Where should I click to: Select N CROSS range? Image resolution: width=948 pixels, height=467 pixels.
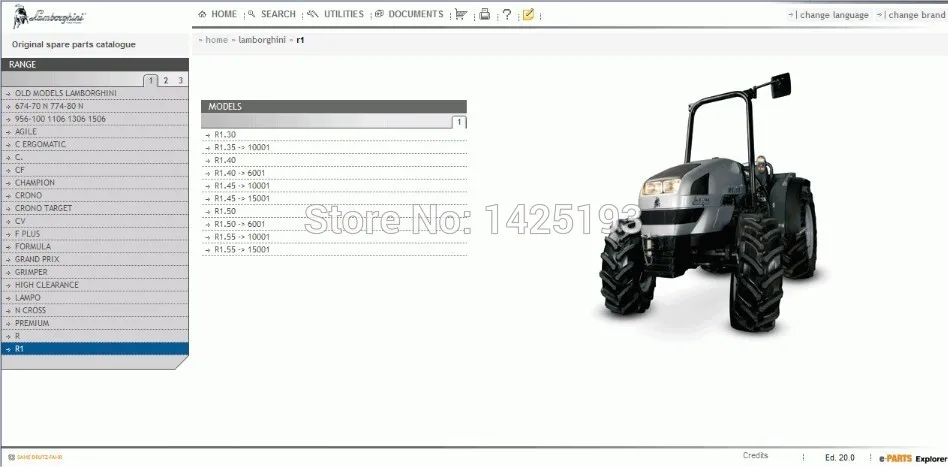click(95, 310)
